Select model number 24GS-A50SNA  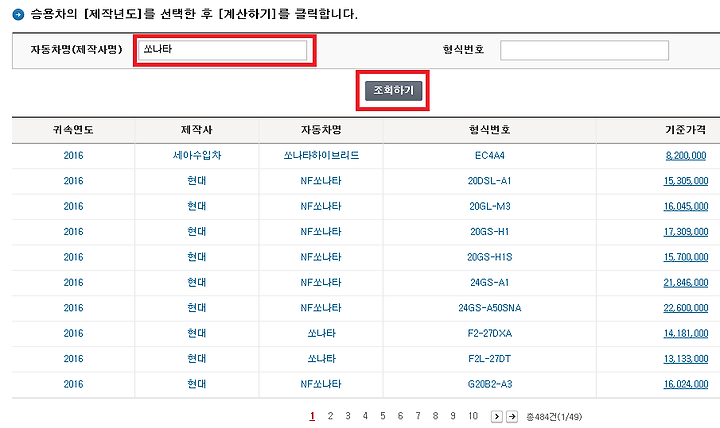click(489, 308)
